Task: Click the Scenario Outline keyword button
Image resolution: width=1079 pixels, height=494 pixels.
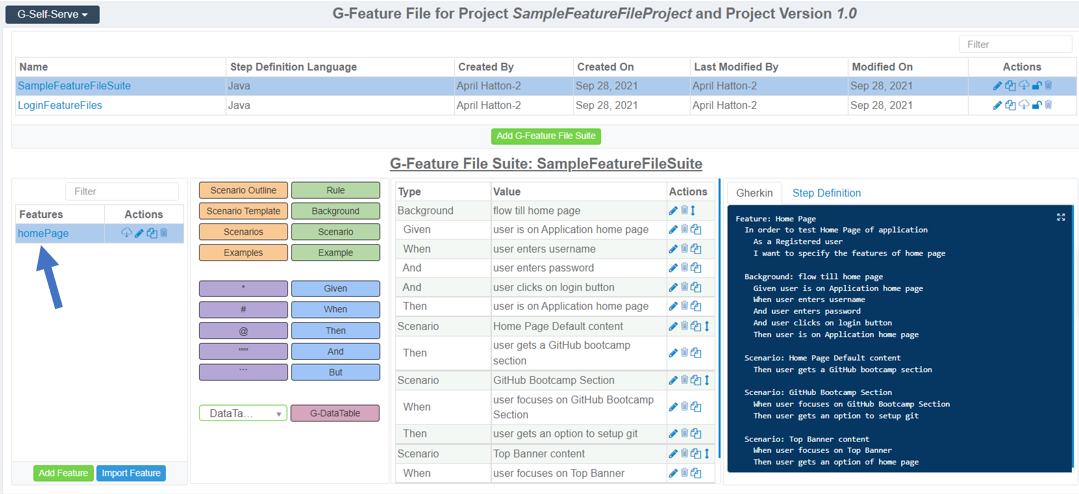Action: pyautogui.click(x=243, y=191)
